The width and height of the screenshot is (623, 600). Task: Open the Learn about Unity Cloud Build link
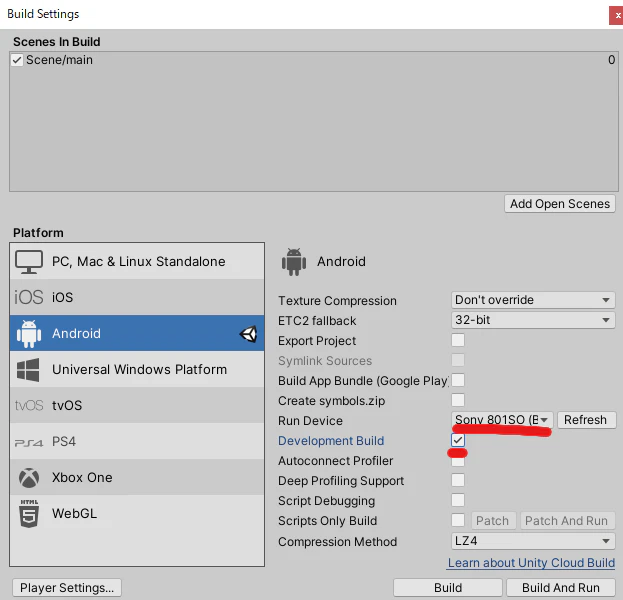pyautogui.click(x=531, y=563)
